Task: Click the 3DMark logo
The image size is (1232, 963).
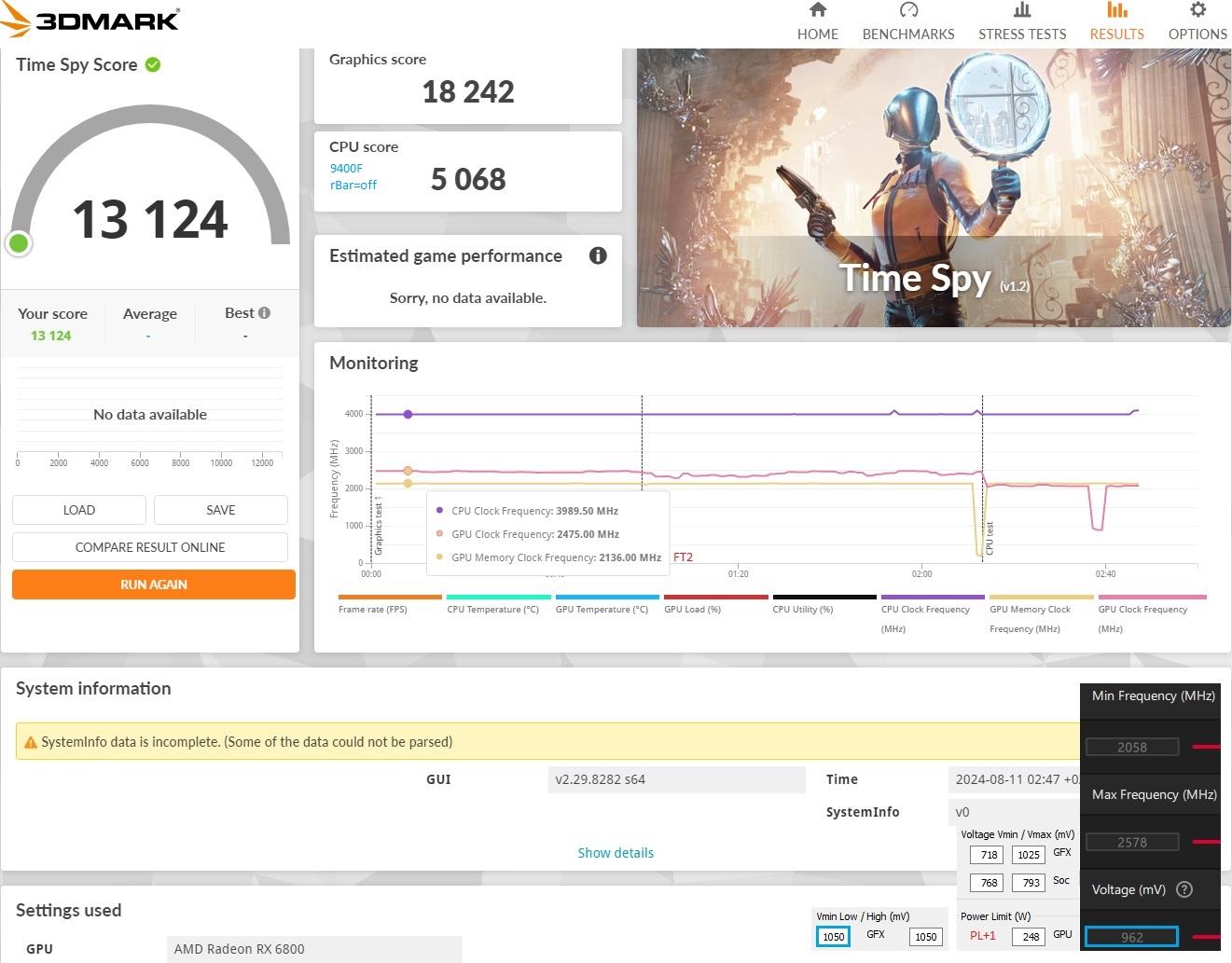Action: coord(90,19)
